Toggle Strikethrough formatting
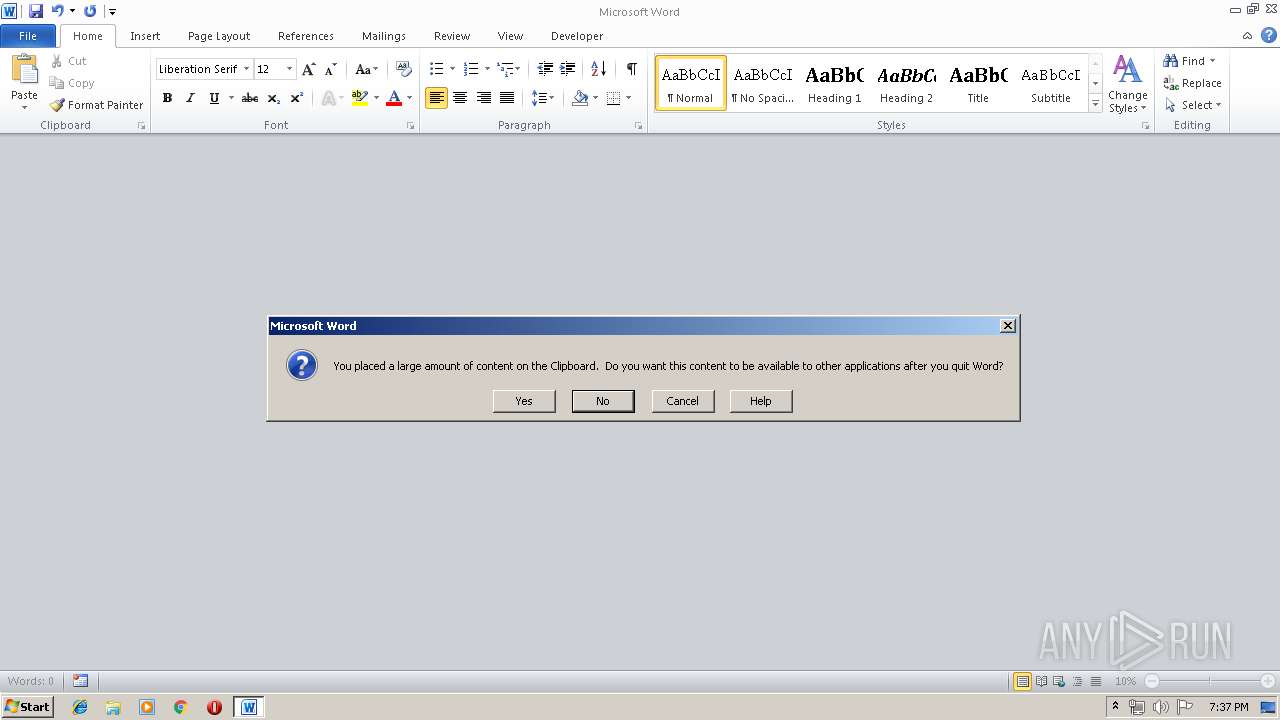Viewport: 1280px width, 720px height. click(x=250, y=98)
